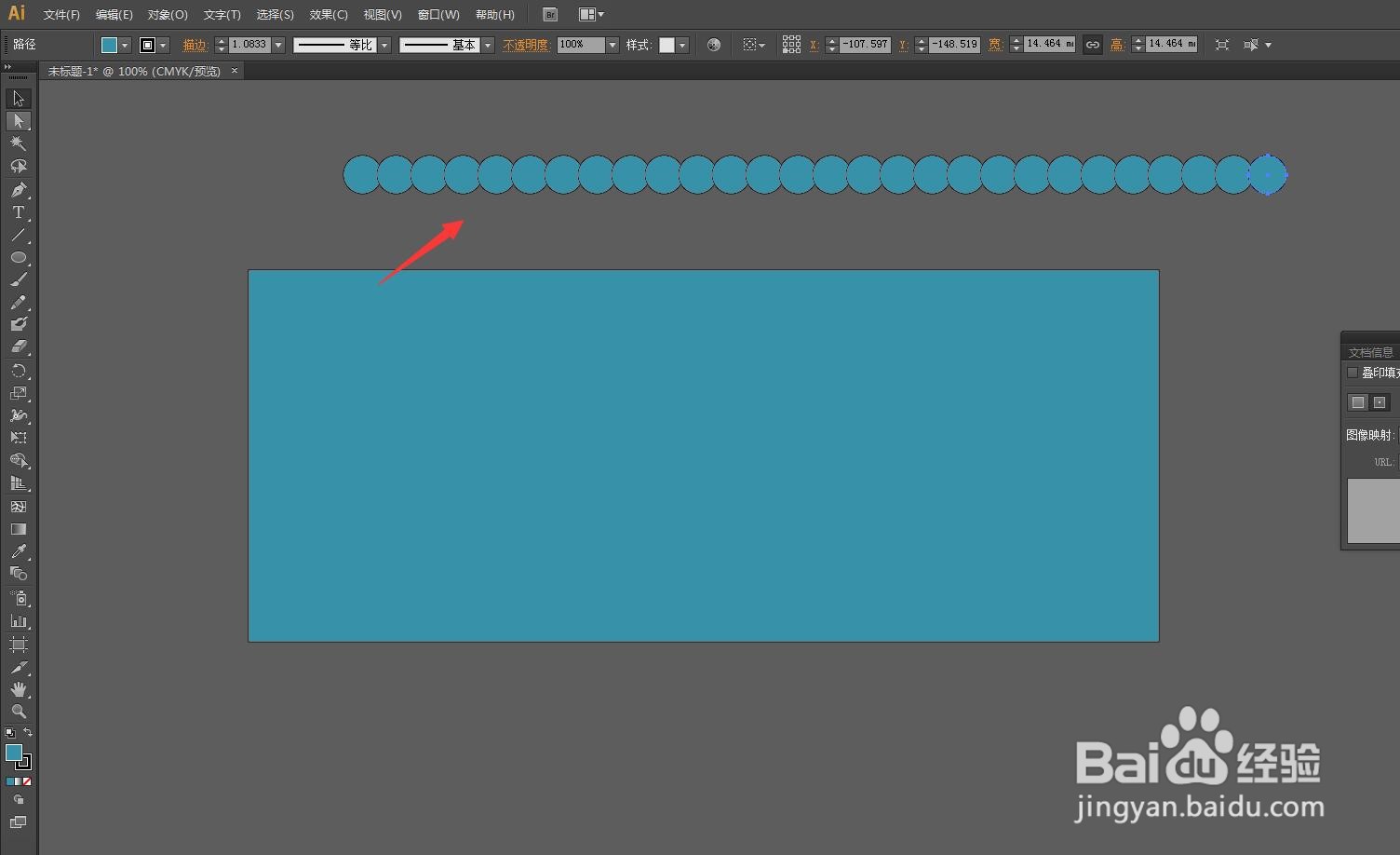Open the 帮助(H) menu

click(495, 15)
